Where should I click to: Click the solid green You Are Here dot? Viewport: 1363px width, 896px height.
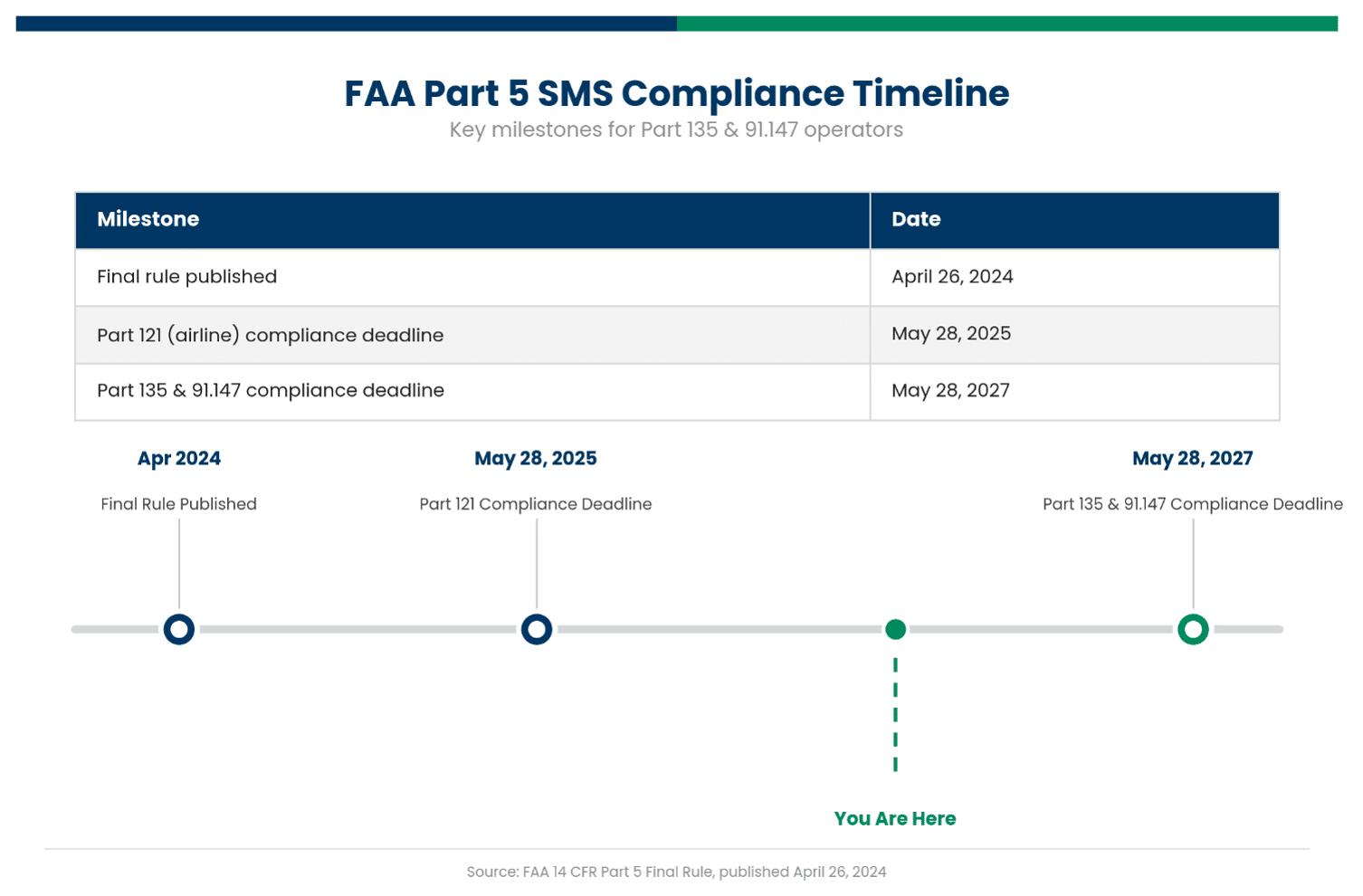(895, 629)
